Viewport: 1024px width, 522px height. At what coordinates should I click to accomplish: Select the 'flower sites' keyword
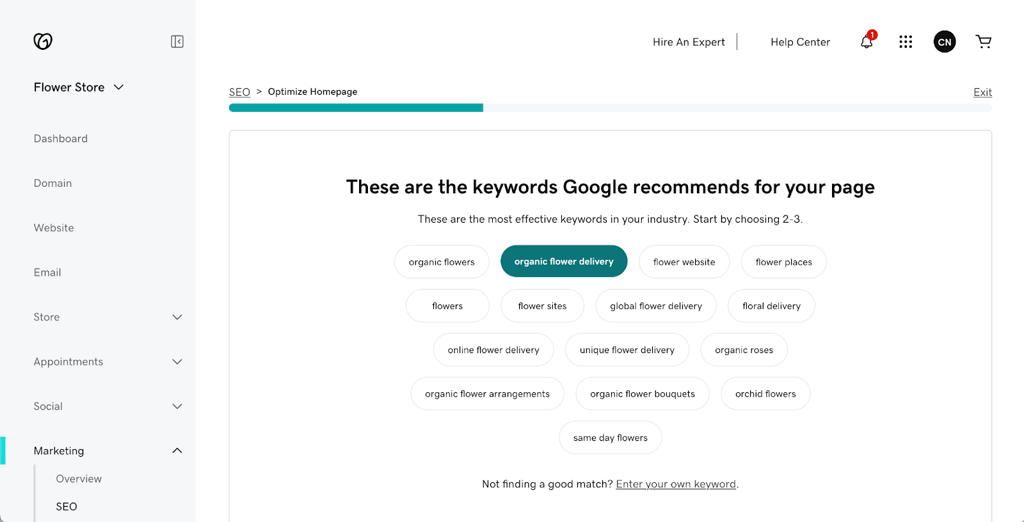tap(542, 306)
